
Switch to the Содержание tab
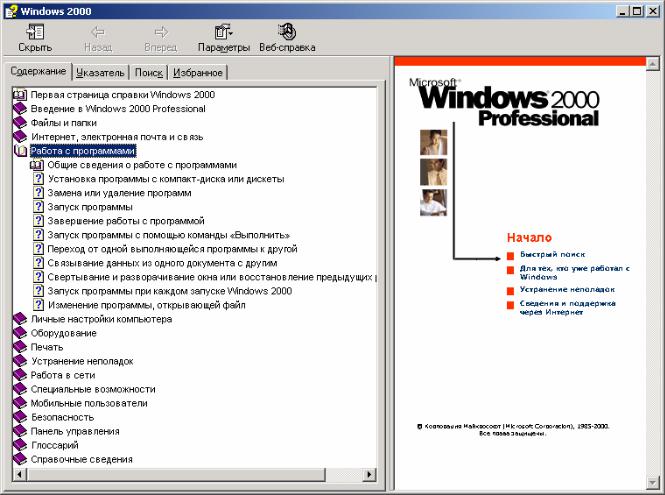point(38,71)
